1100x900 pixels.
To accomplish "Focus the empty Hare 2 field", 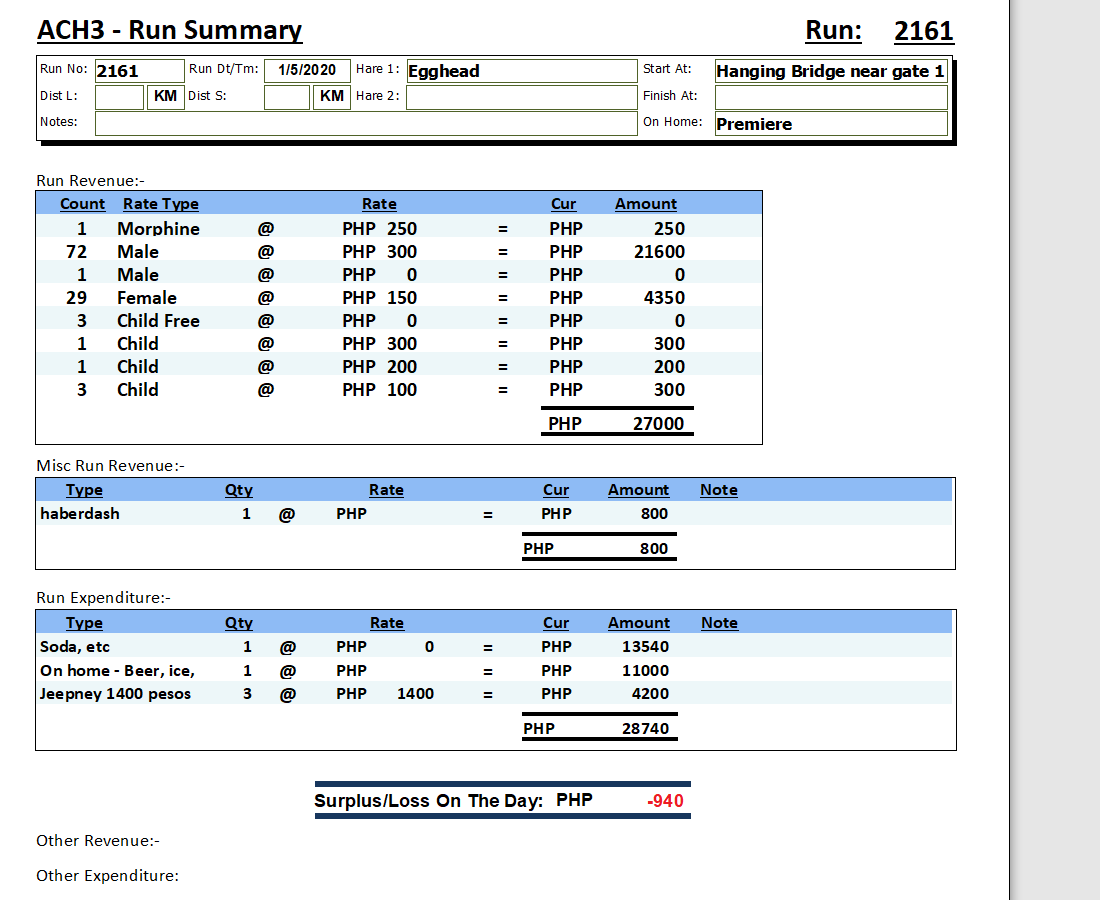I will pos(521,97).
